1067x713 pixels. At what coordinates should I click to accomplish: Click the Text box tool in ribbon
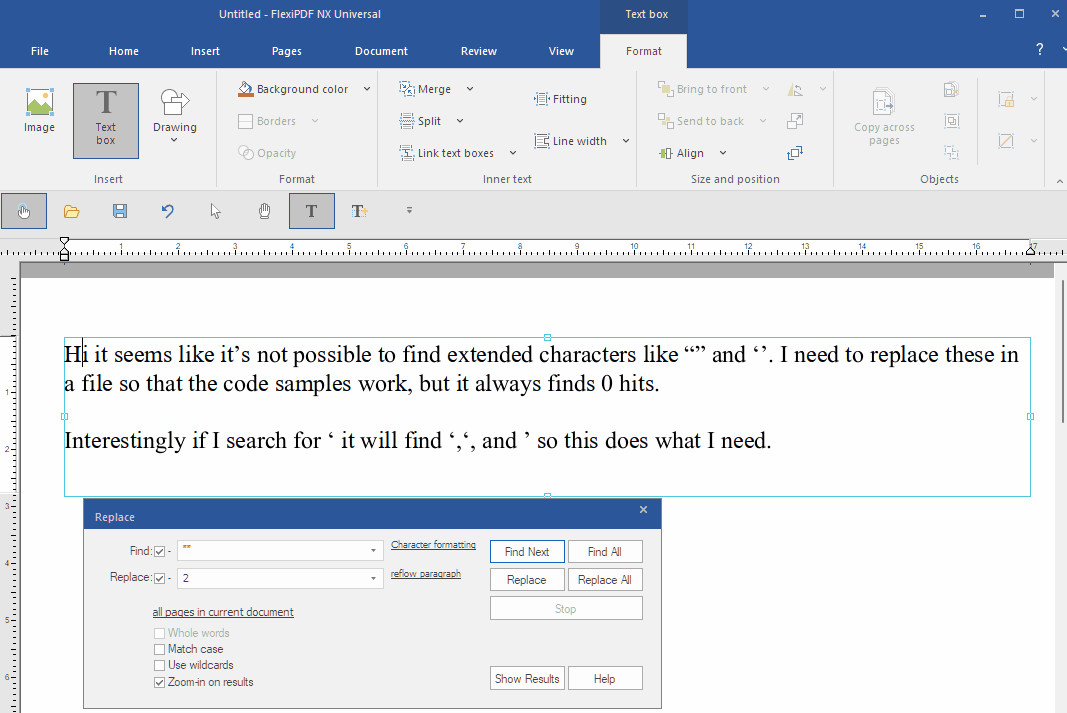point(105,120)
